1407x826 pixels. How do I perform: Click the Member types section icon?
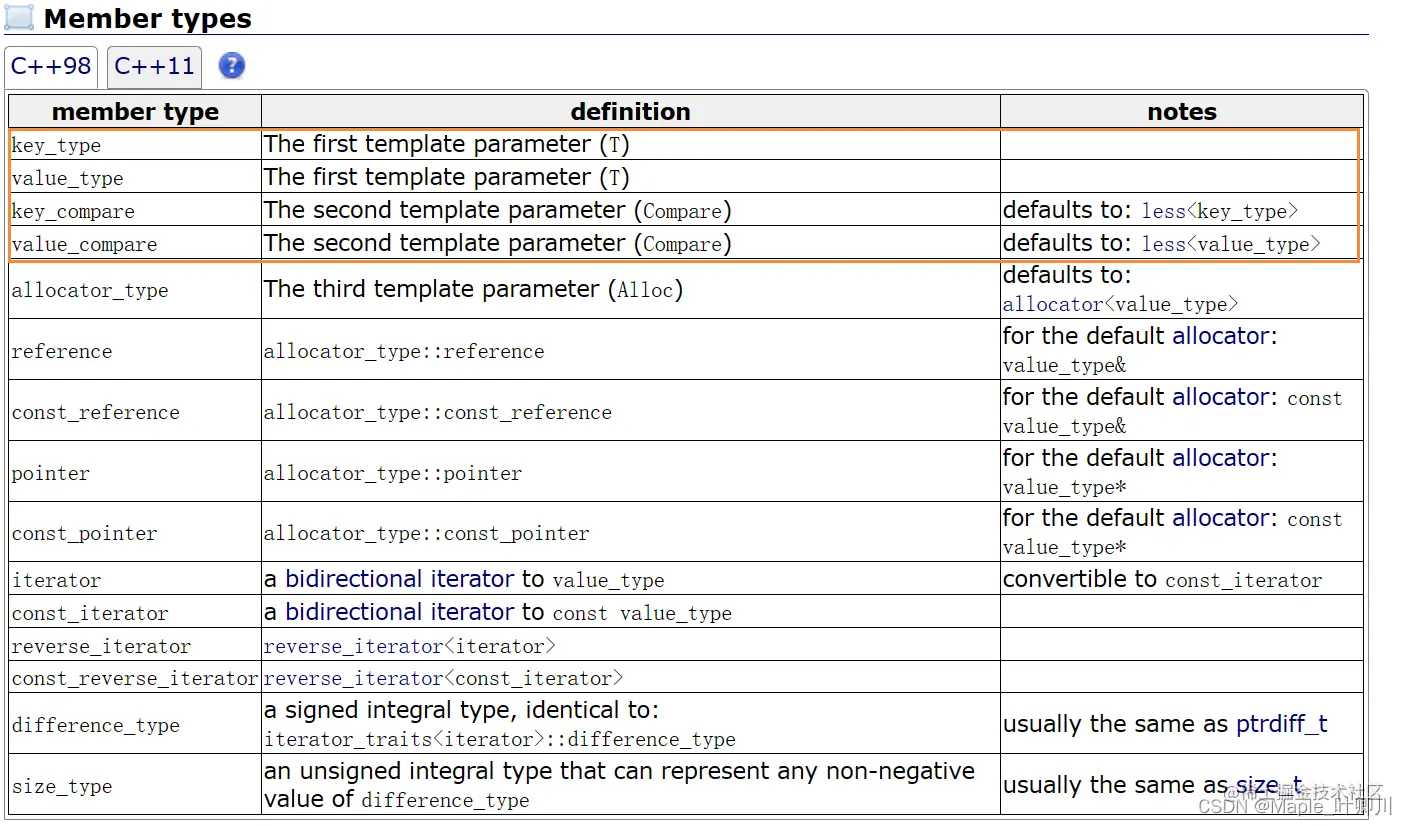point(20,17)
